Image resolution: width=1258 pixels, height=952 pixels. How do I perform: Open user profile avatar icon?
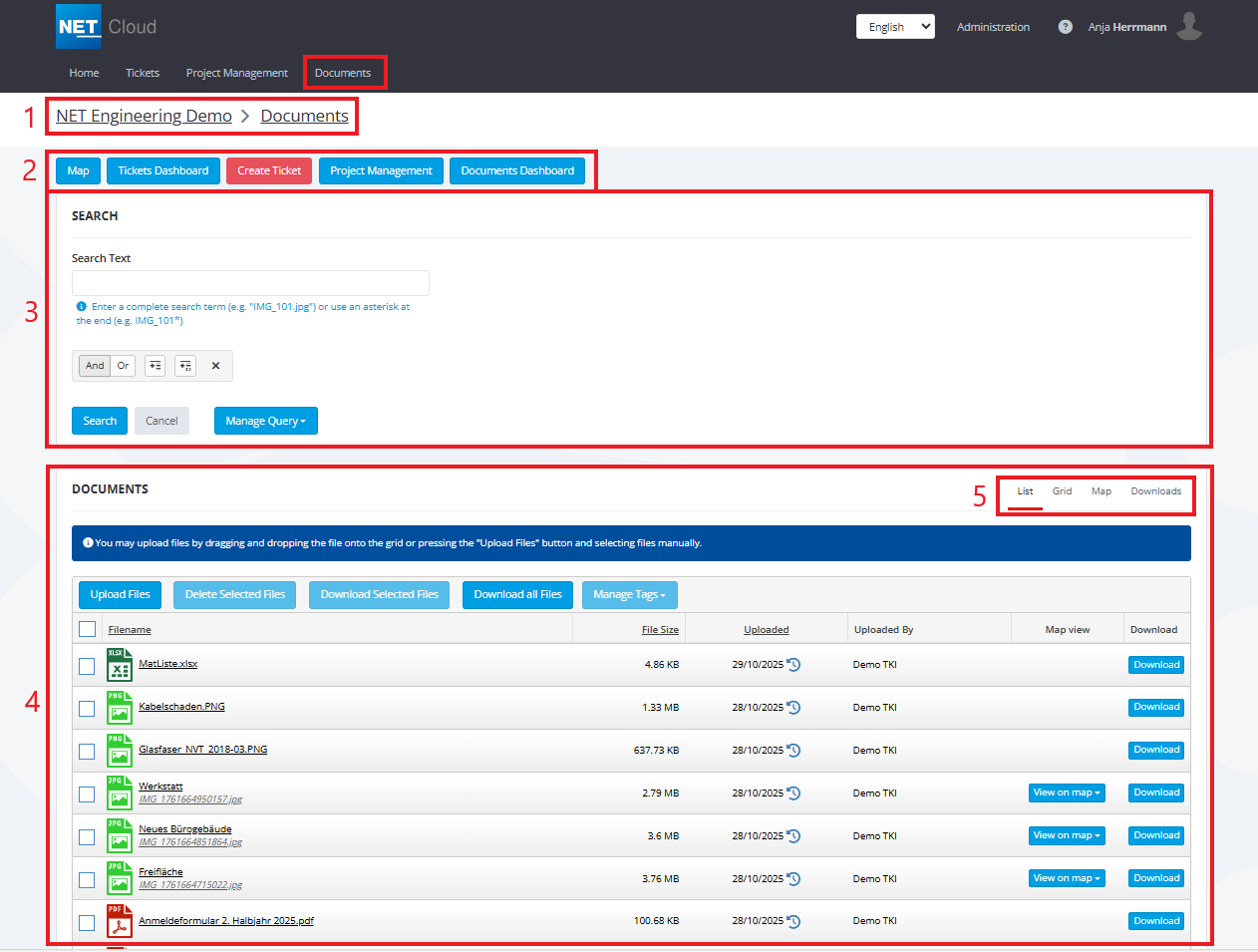(1188, 27)
